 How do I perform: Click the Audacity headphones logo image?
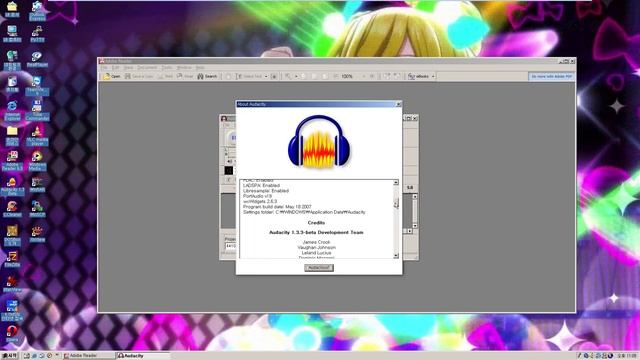pos(319,142)
